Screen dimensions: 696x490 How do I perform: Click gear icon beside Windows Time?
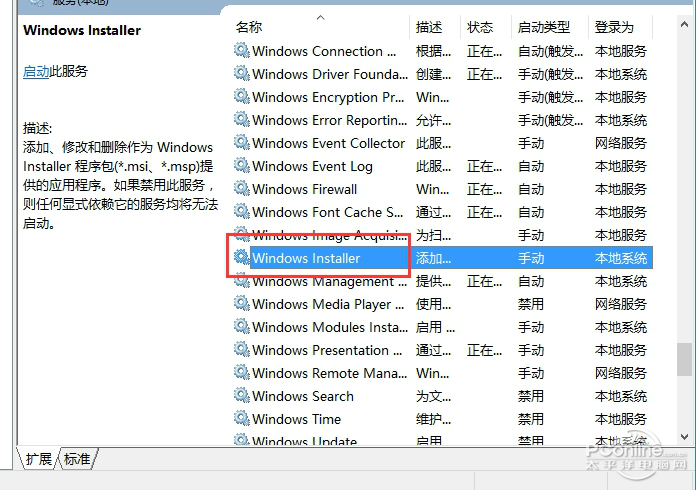click(242, 419)
